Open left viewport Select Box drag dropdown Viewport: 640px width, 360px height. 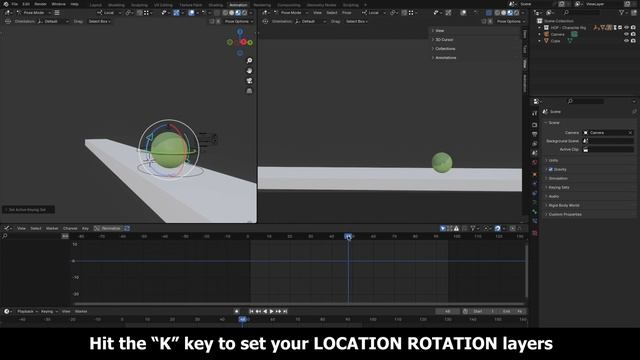click(99, 21)
